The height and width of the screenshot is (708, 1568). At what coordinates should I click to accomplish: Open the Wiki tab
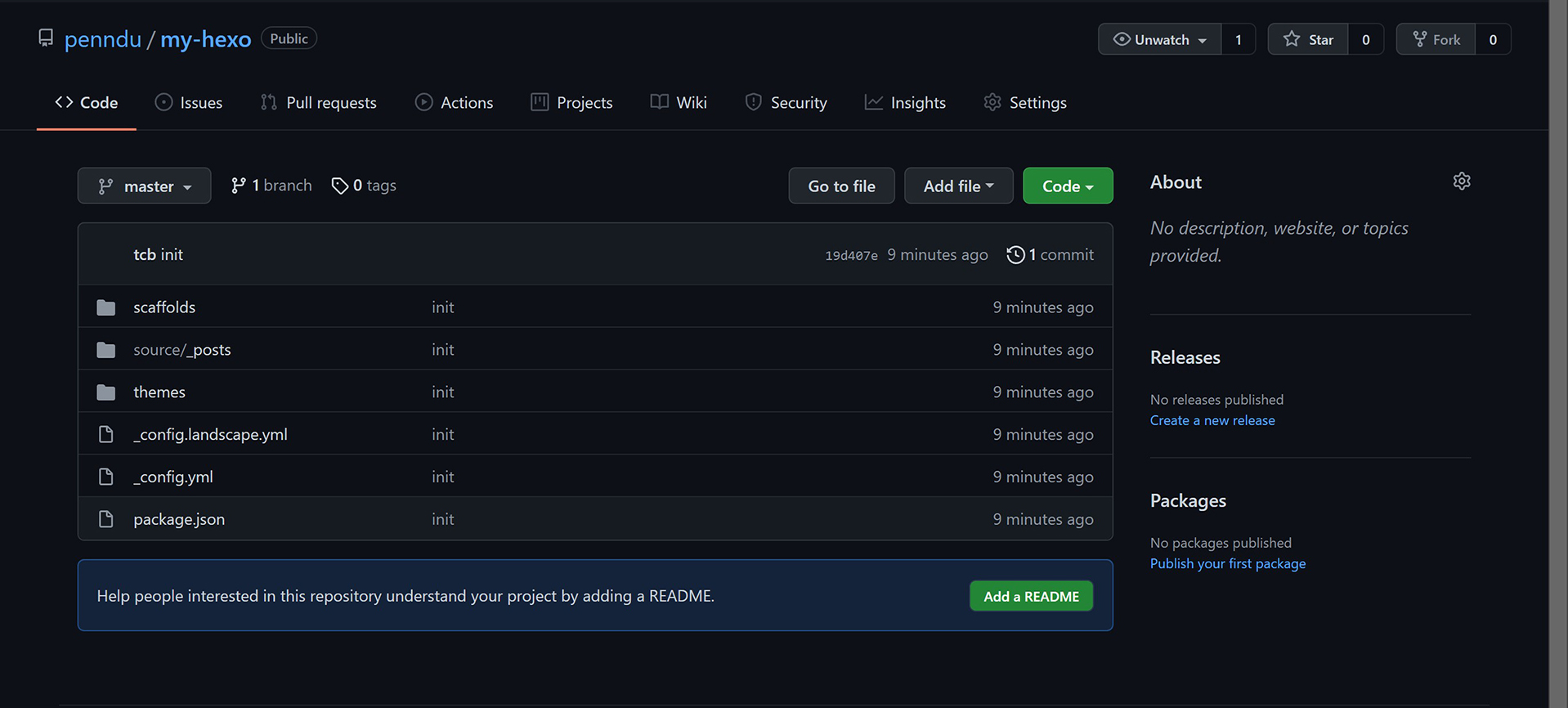pyautogui.click(x=679, y=102)
